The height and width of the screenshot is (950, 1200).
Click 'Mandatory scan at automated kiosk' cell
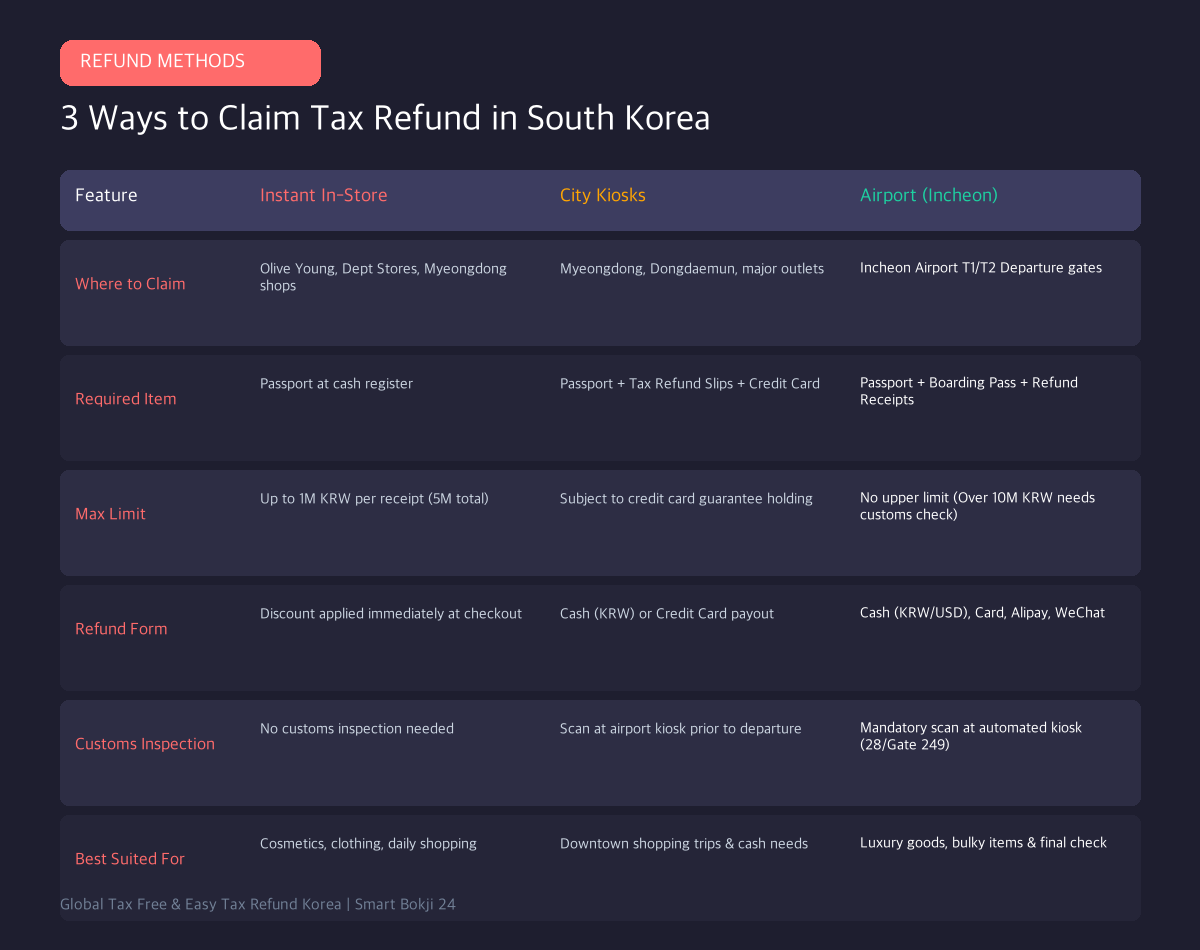[971, 736]
